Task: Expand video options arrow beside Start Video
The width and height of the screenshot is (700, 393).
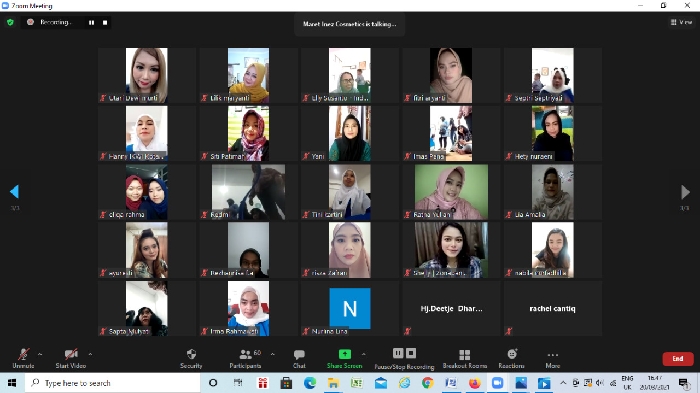Action: 90,354
